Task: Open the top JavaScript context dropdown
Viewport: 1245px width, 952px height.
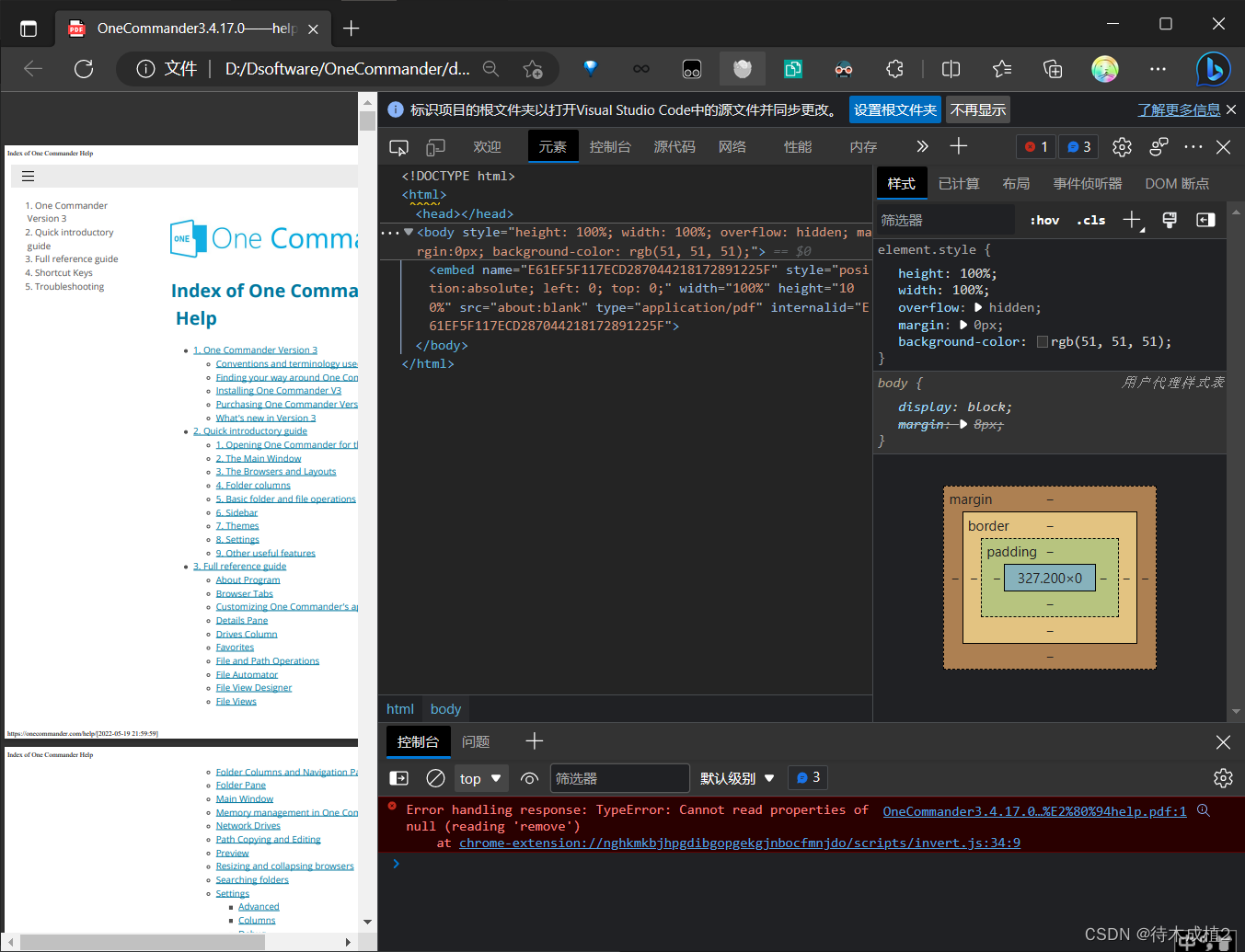Action: (x=481, y=778)
